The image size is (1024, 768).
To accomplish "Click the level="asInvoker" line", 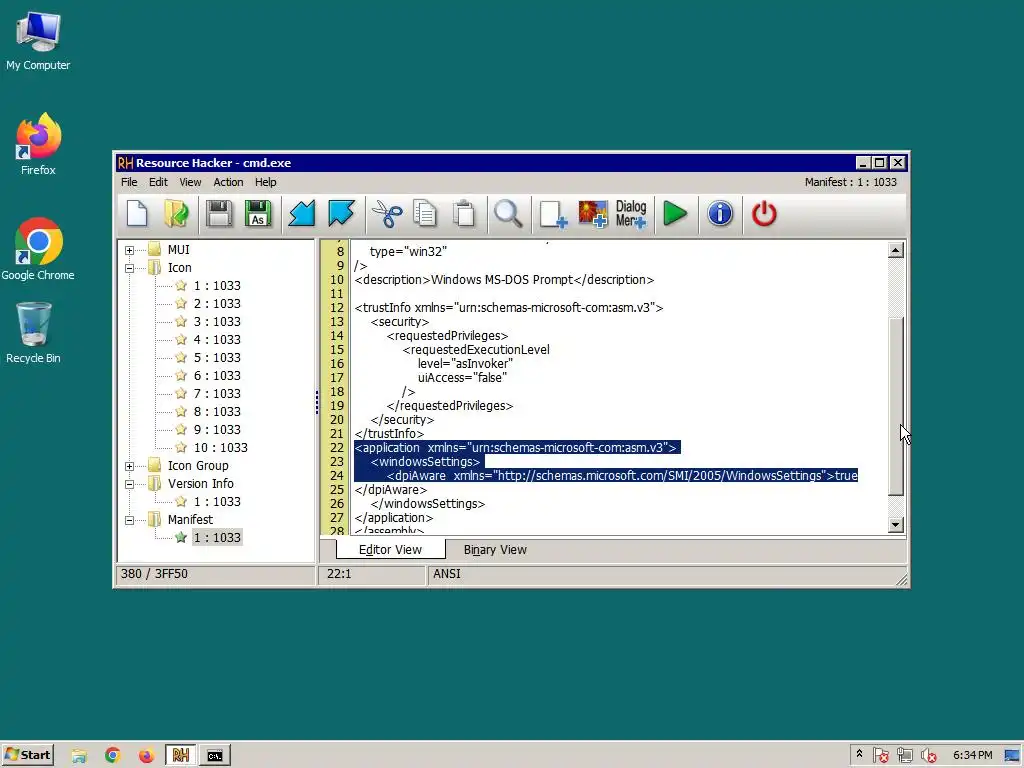I will 465,364.
